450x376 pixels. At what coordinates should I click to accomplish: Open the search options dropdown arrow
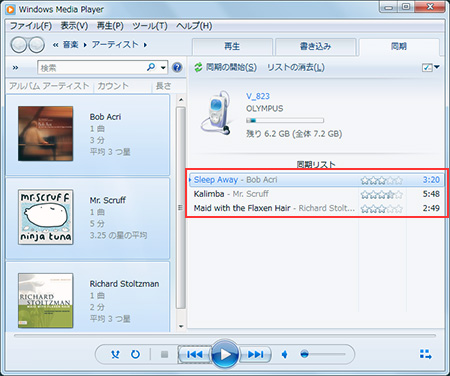tap(163, 68)
